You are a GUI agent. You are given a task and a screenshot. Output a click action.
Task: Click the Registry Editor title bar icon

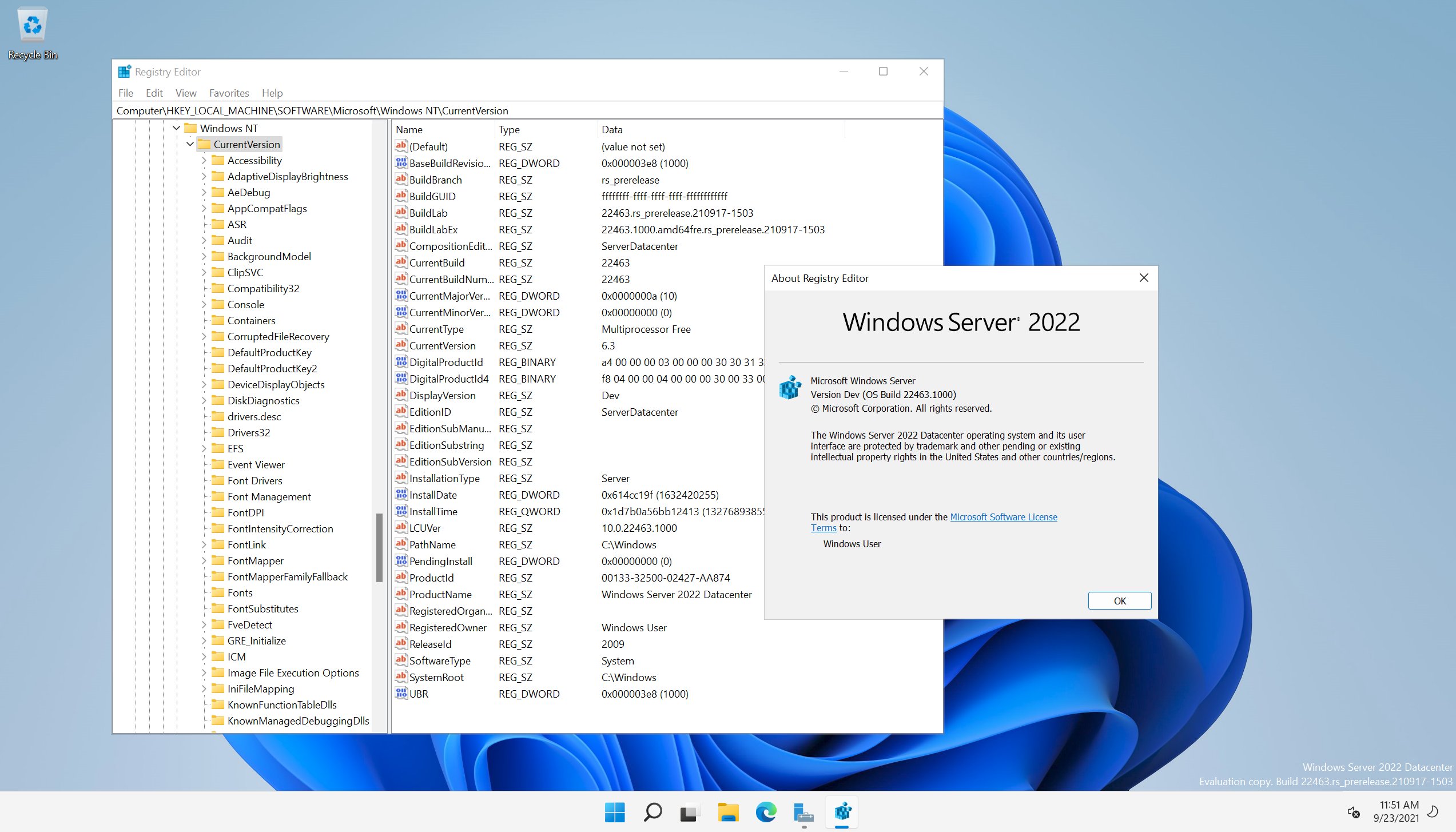tap(124, 71)
